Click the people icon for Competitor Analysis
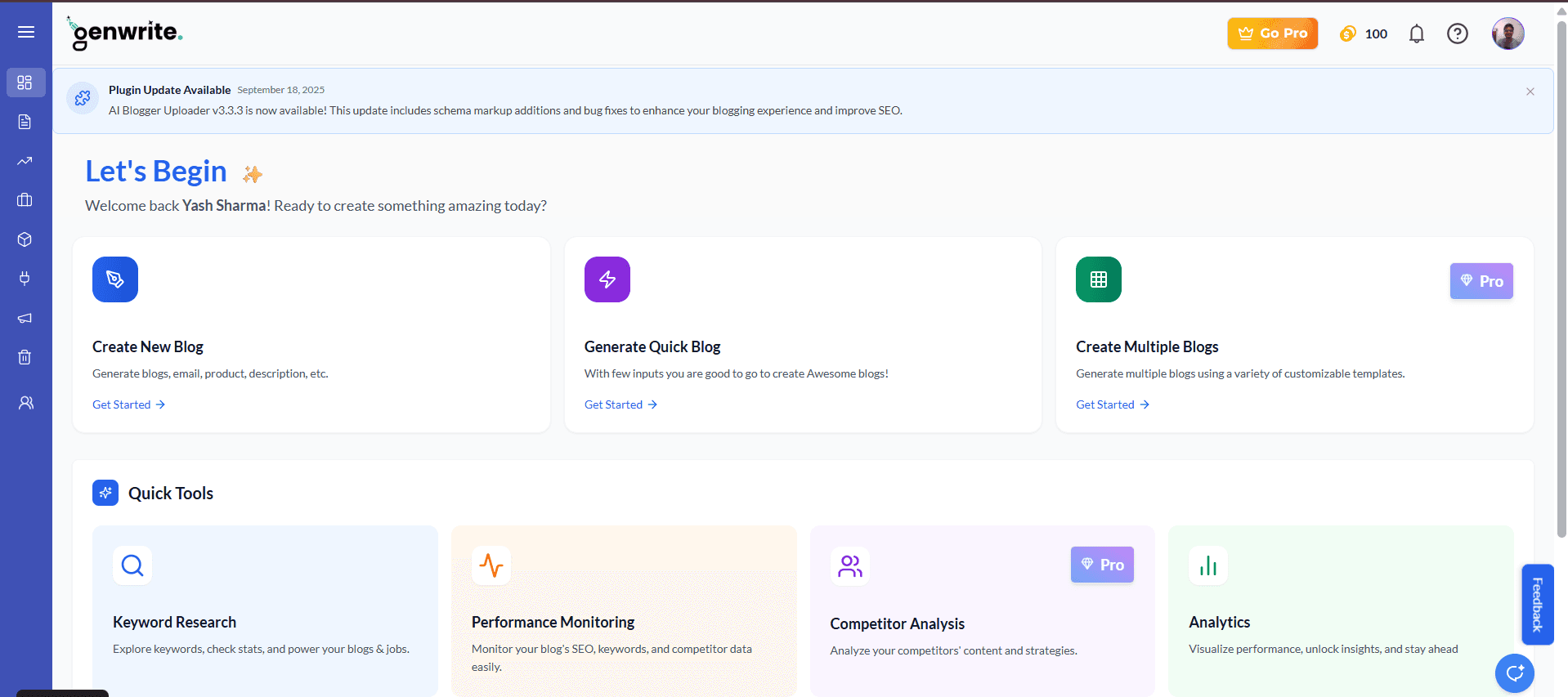This screenshot has height=697, width=1568. tap(850, 565)
